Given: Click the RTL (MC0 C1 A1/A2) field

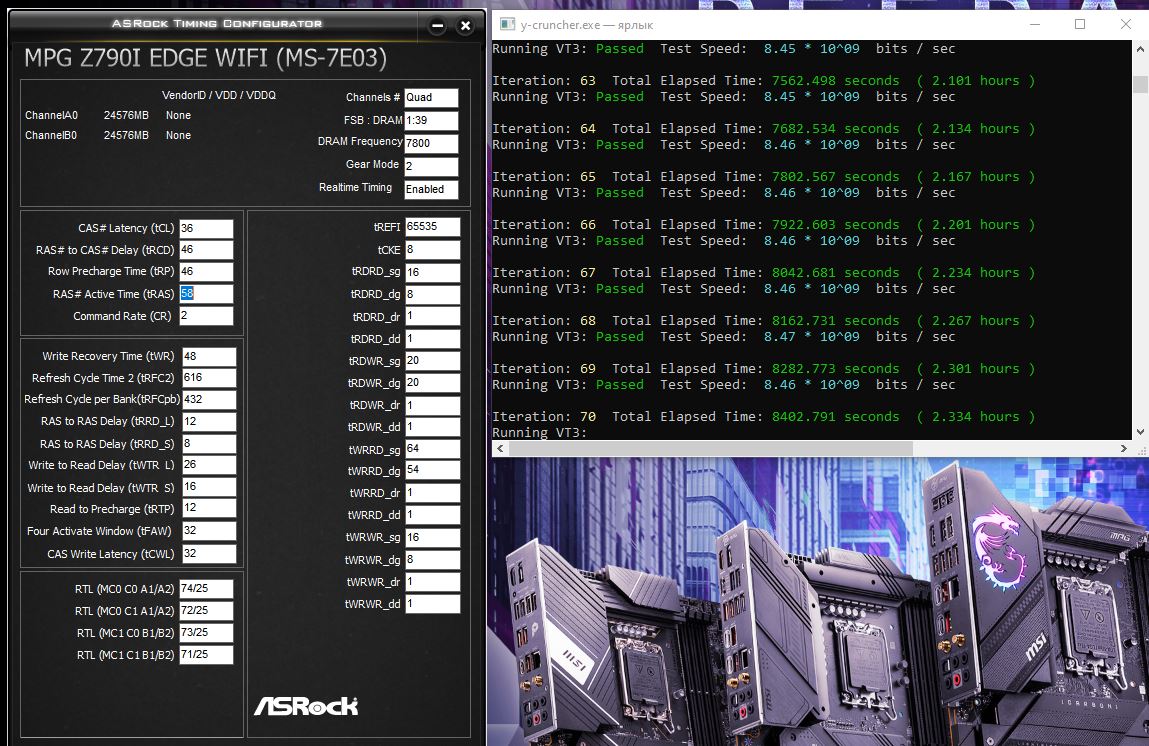Looking at the screenshot, I should [207, 610].
